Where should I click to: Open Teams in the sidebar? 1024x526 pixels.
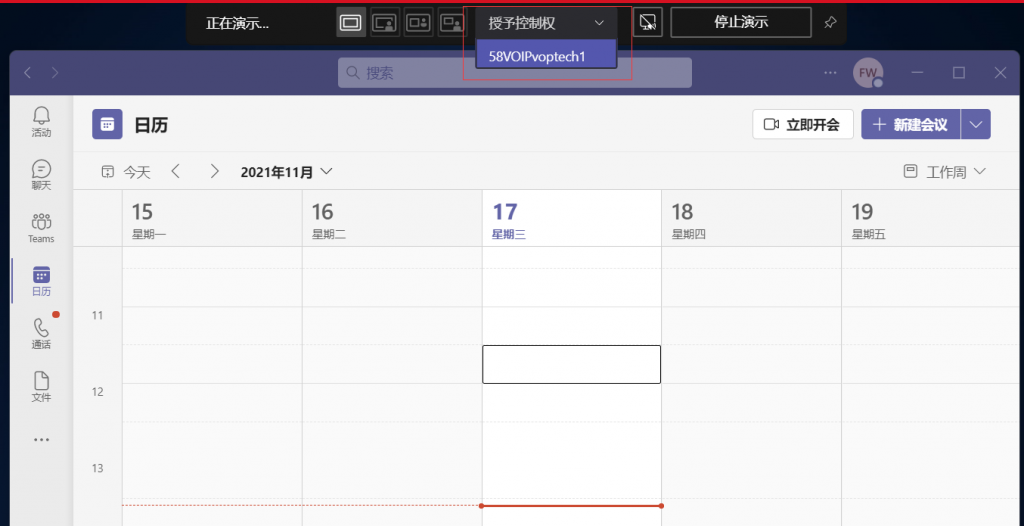coord(41,228)
